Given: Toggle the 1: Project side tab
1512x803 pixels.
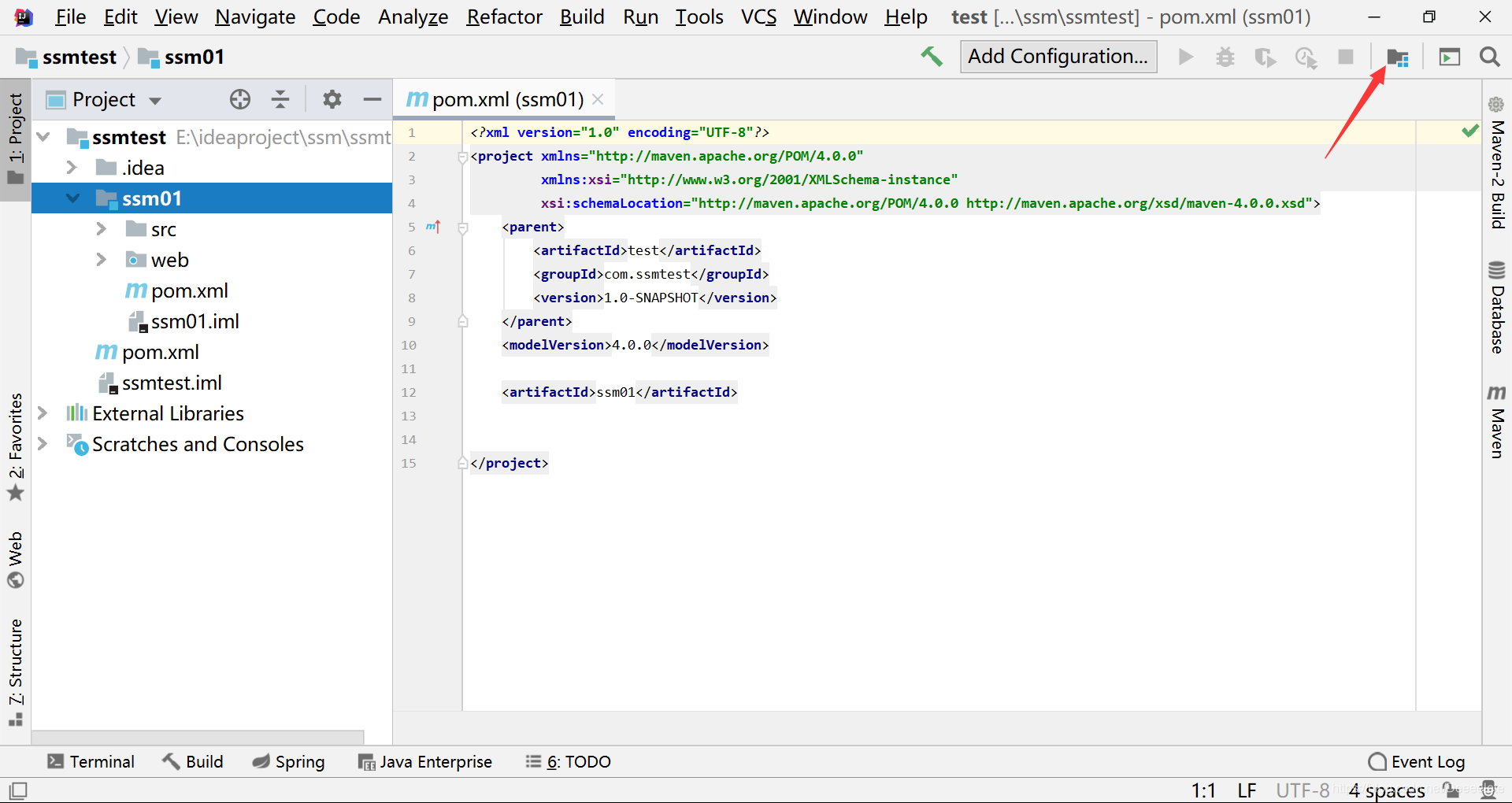Looking at the screenshot, I should tap(16, 139).
